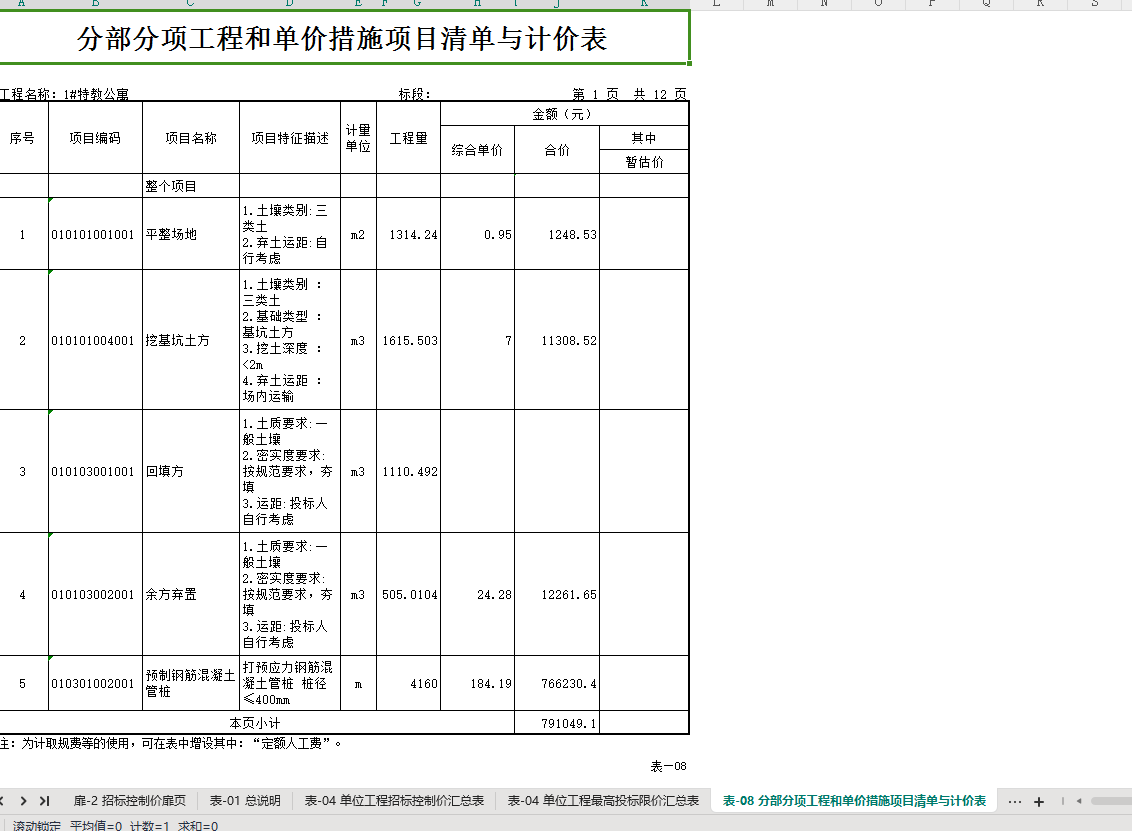This screenshot has width=1132, height=831.
Task: Click the 项目编码 header cell
Action: pyautogui.click(x=95, y=138)
